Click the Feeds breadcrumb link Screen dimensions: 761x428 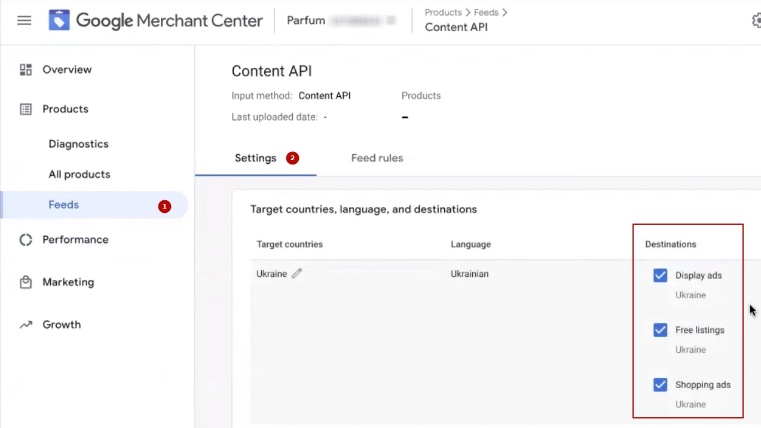(x=486, y=13)
